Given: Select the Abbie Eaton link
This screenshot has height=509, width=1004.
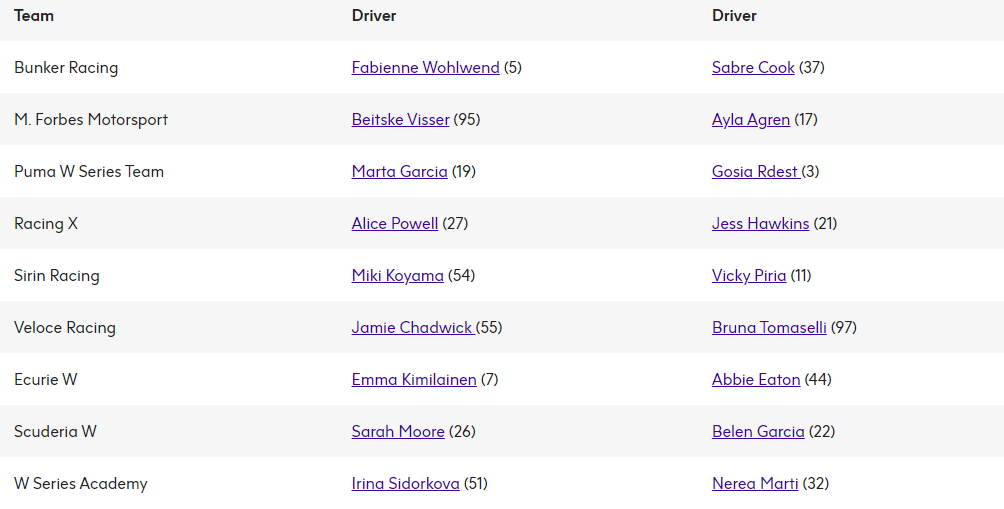Looking at the screenshot, I should [756, 379].
